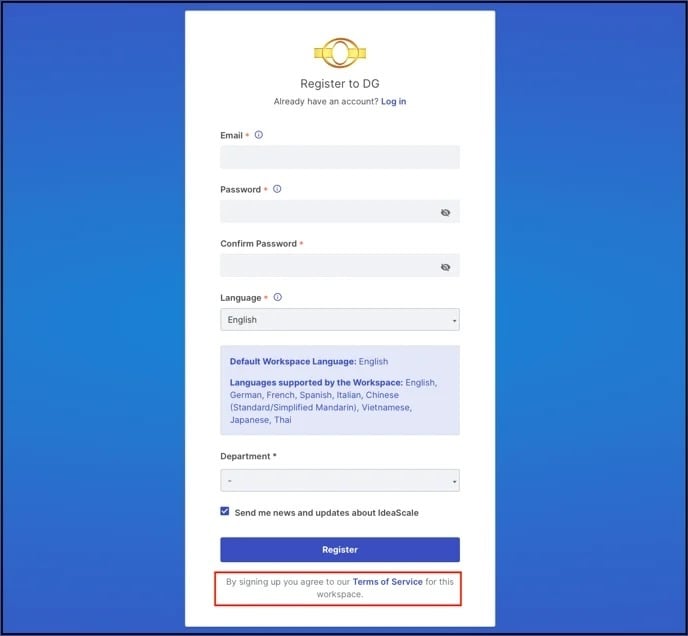The height and width of the screenshot is (636, 688).
Task: Click the DG golden logo
Action: pos(340,53)
